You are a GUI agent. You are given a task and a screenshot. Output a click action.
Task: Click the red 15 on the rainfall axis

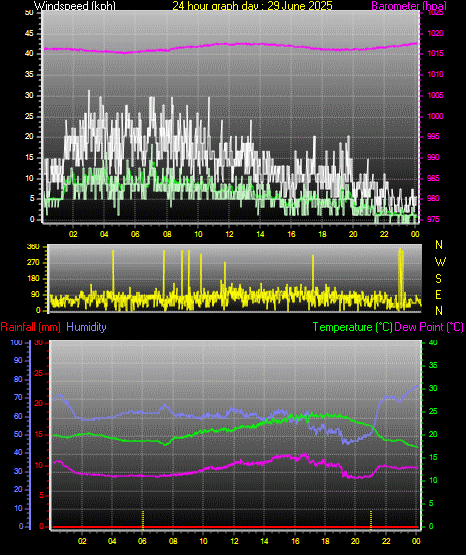coord(39,435)
